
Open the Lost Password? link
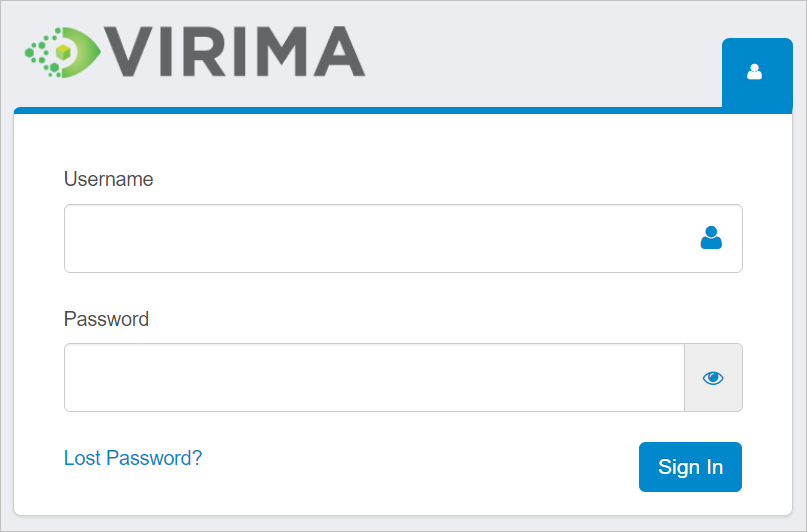coord(133,458)
